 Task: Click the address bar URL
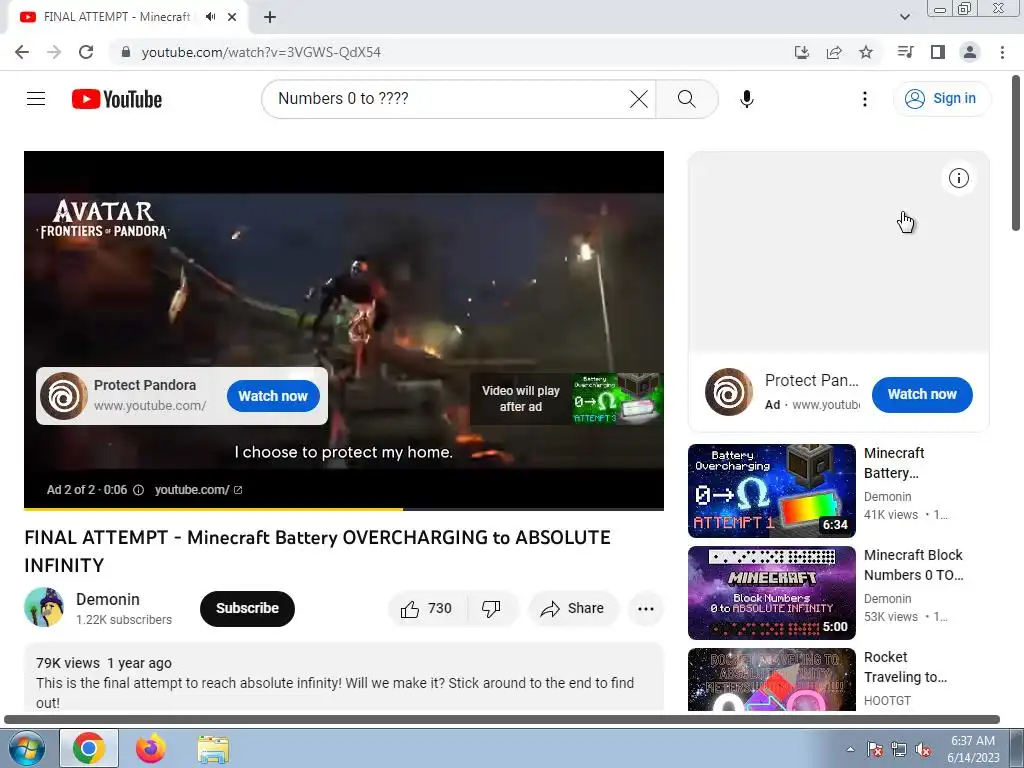coord(261,52)
